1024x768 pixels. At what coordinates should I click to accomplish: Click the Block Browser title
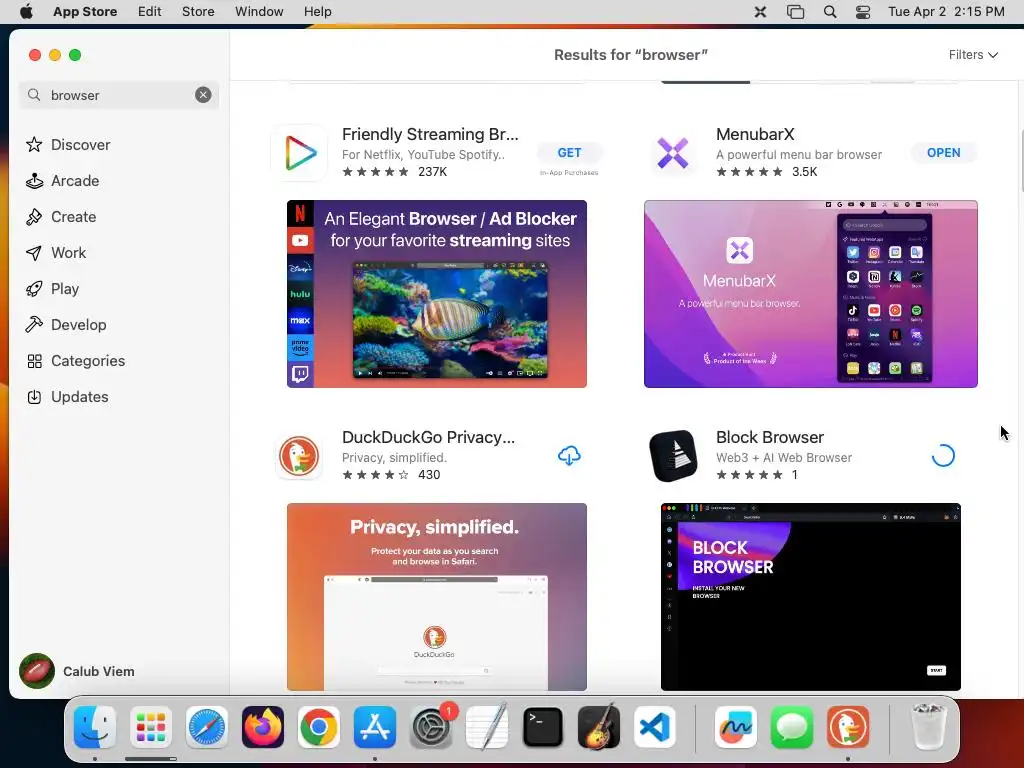(x=770, y=438)
